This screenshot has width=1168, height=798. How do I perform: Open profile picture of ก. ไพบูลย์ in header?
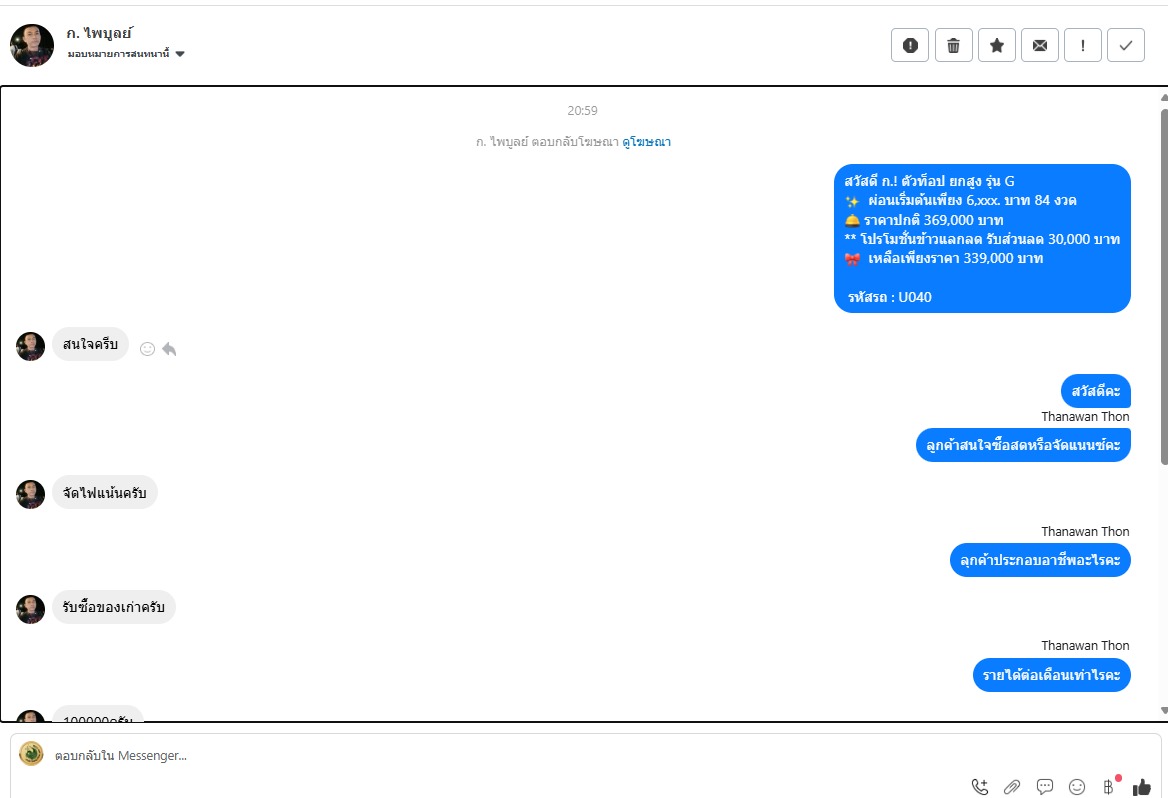32,45
